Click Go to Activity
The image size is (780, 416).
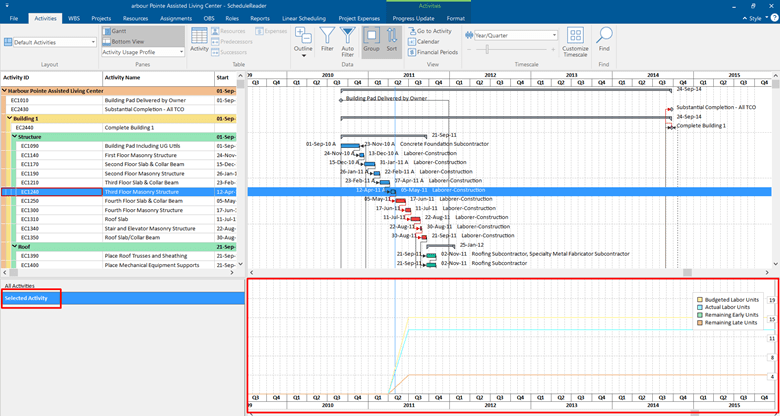tap(430, 31)
